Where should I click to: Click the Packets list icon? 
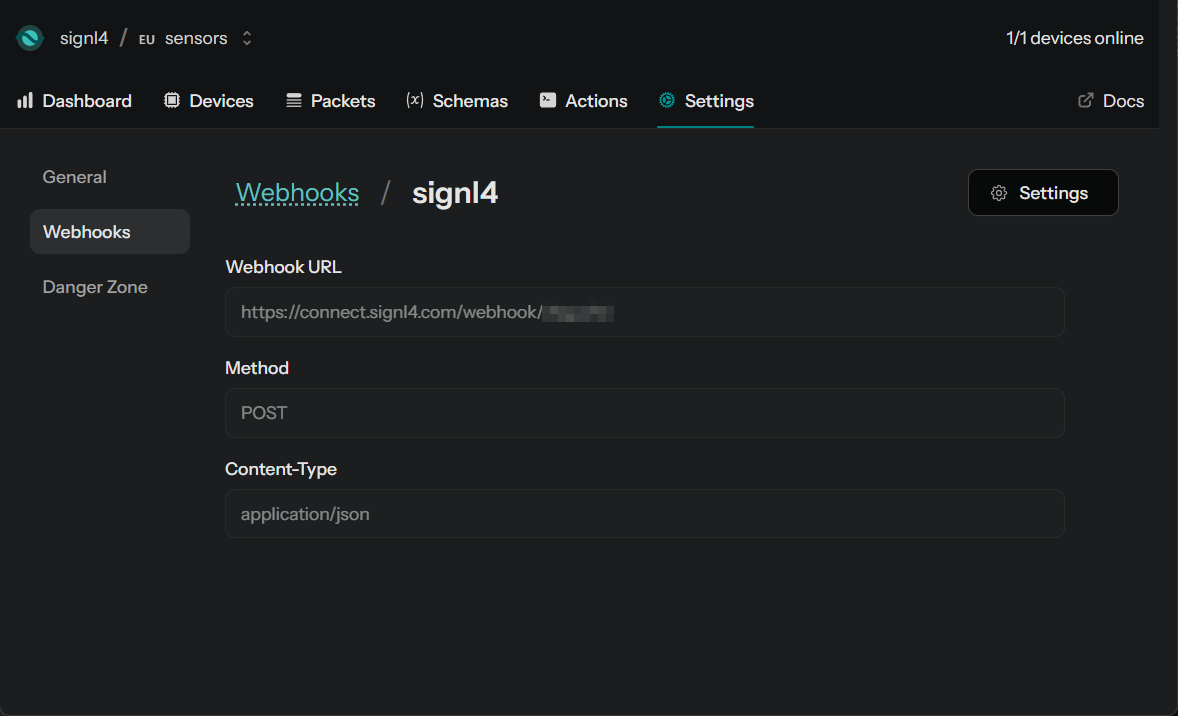click(293, 100)
